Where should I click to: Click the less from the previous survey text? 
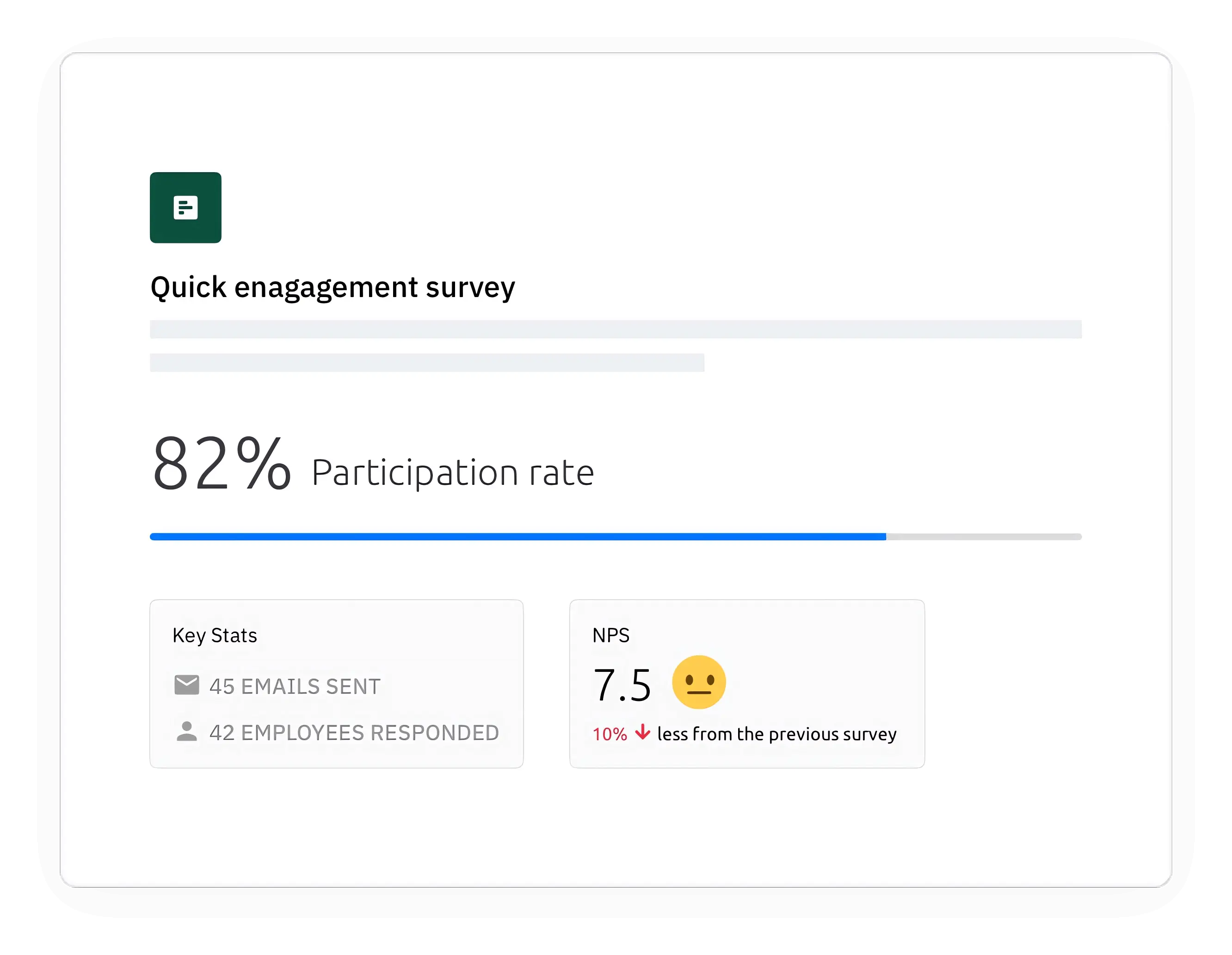click(776, 734)
